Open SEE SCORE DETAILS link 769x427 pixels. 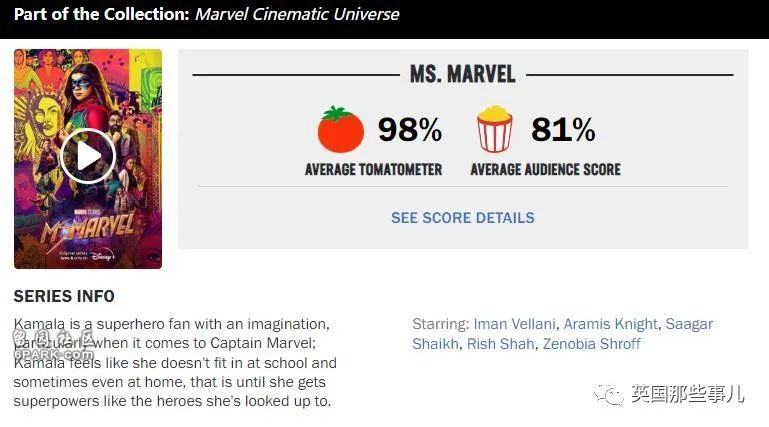[x=462, y=218]
